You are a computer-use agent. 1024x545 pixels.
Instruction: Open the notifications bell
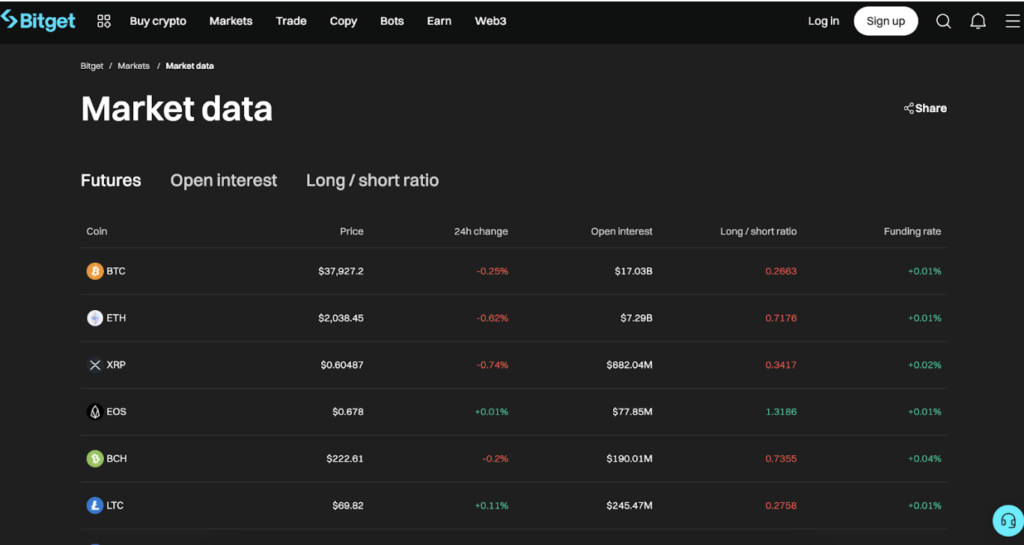click(978, 21)
